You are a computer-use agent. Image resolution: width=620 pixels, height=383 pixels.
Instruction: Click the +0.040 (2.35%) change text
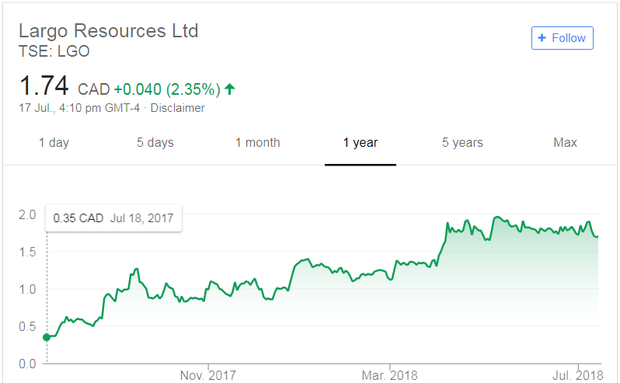pos(167,89)
